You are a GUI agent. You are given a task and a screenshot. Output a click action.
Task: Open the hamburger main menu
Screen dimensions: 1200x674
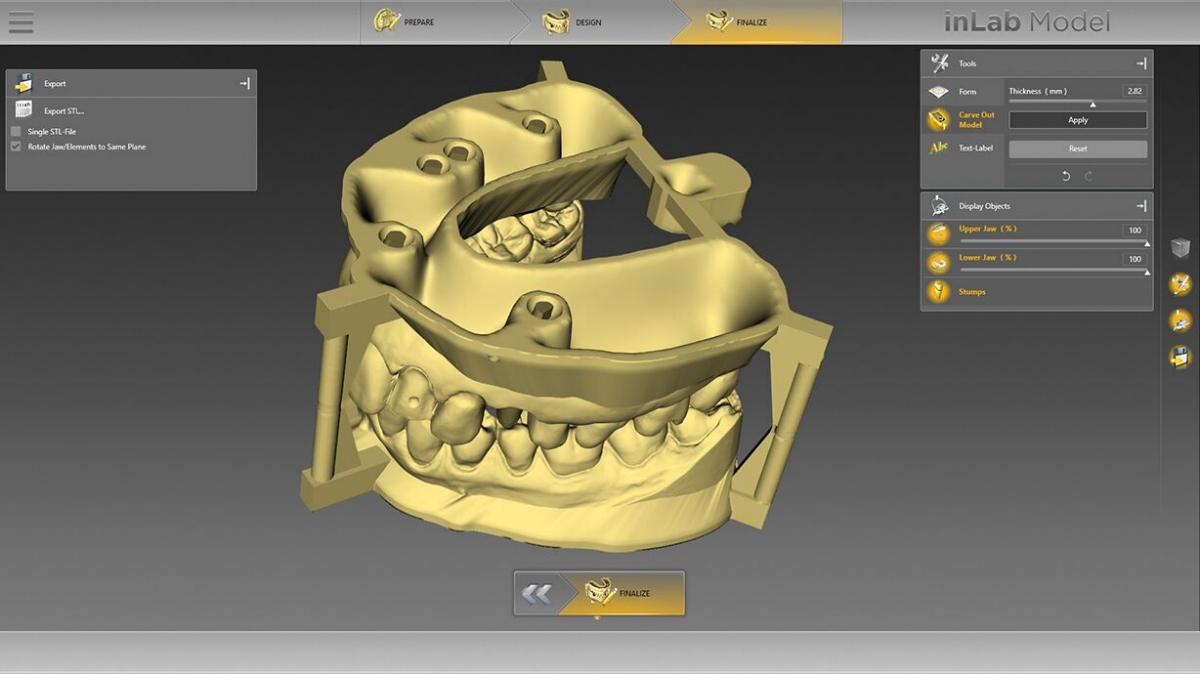[20, 22]
